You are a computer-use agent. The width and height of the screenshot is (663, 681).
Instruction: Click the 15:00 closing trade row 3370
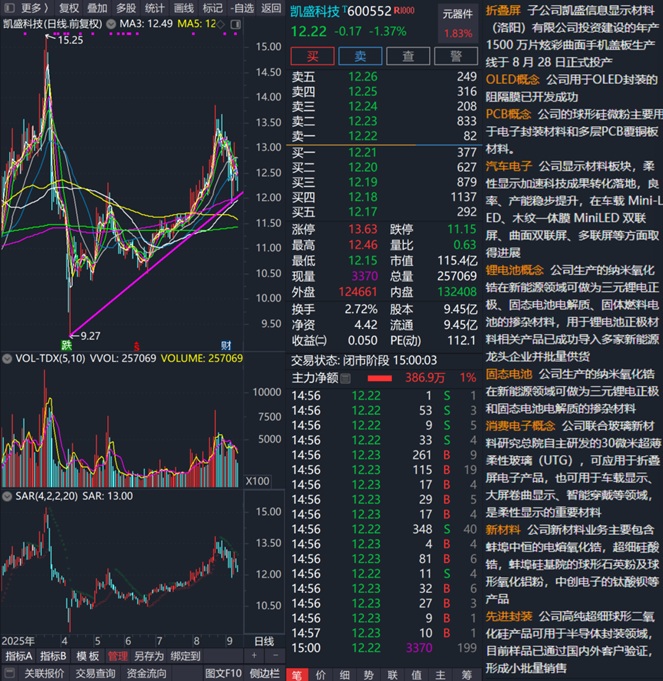click(384, 648)
